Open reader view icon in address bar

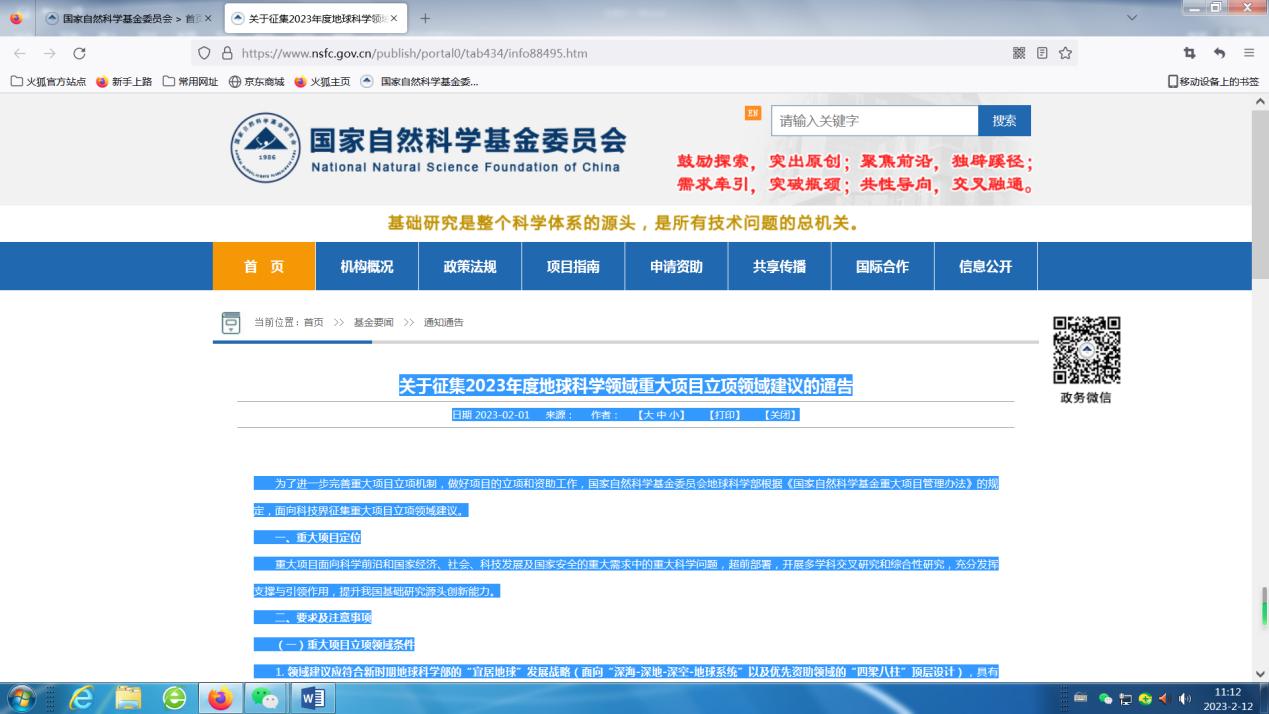(1042, 53)
